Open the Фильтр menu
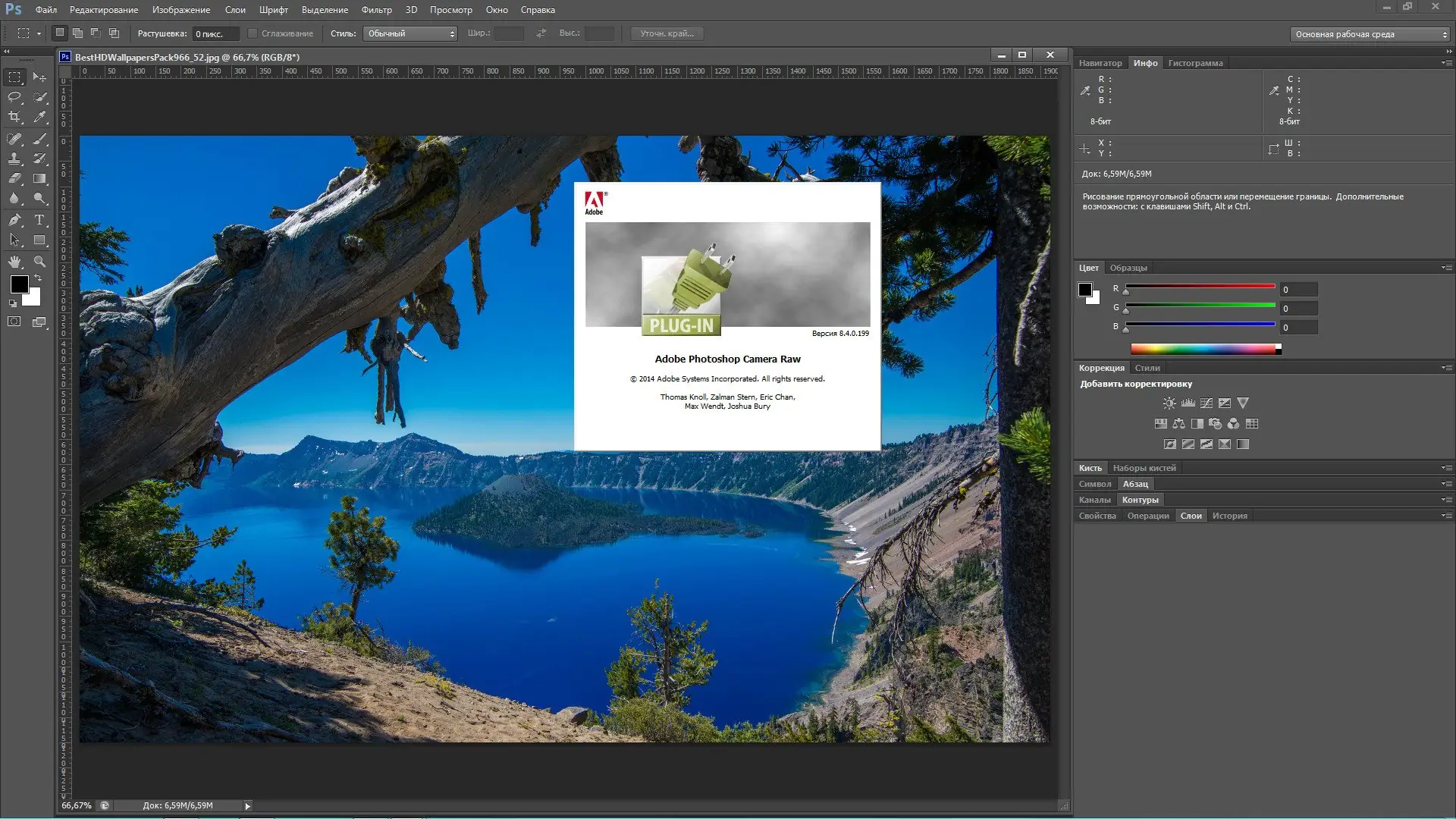 tap(376, 10)
